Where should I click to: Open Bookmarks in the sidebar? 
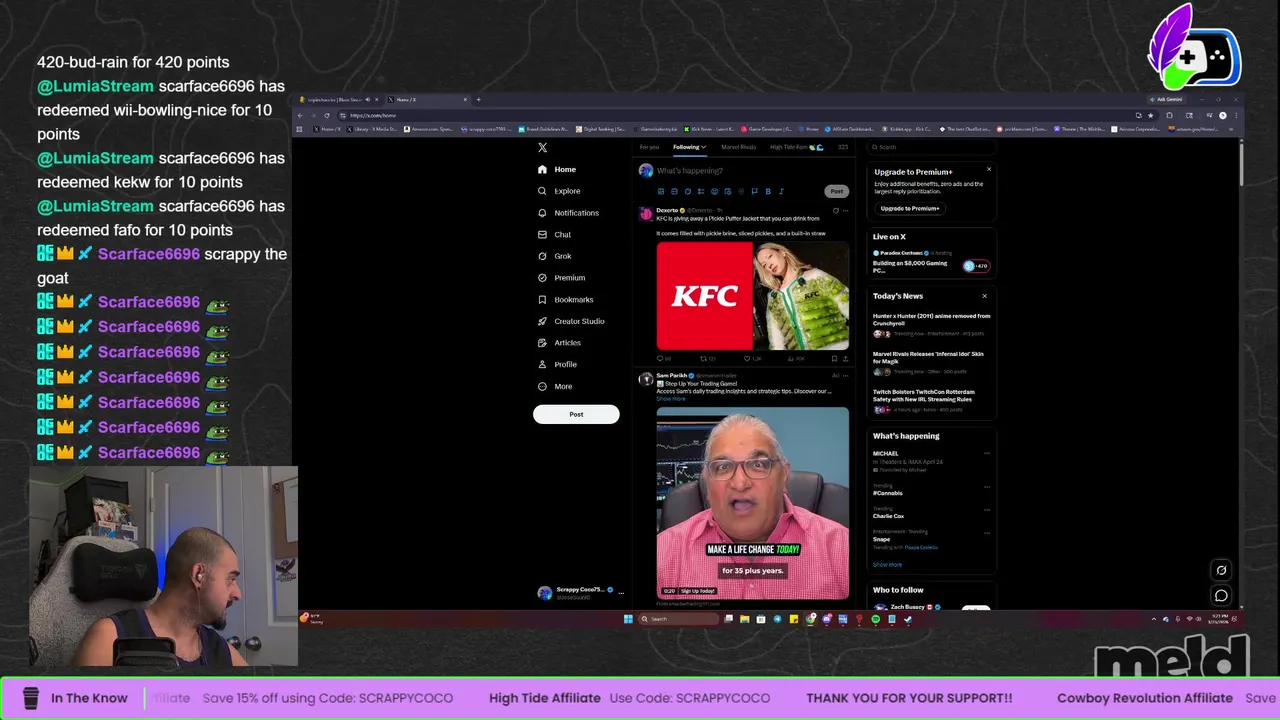click(x=565, y=299)
